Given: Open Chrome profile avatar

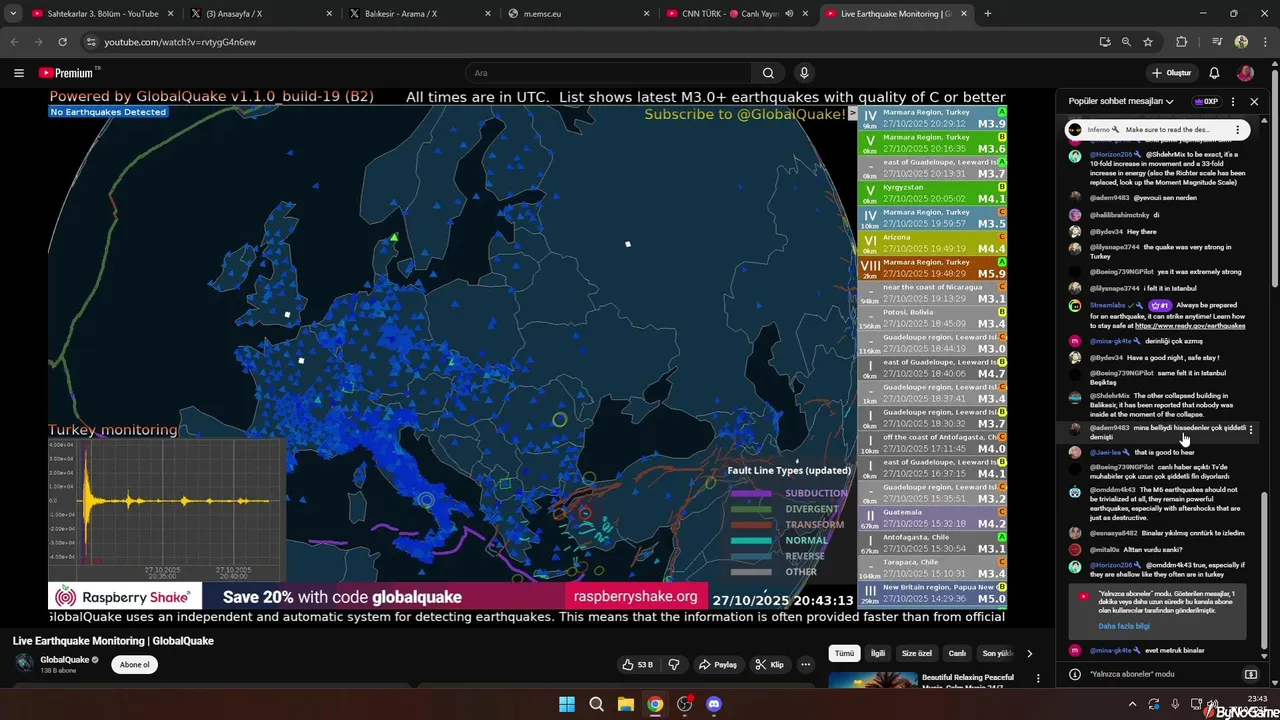Looking at the screenshot, I should coord(1241,42).
